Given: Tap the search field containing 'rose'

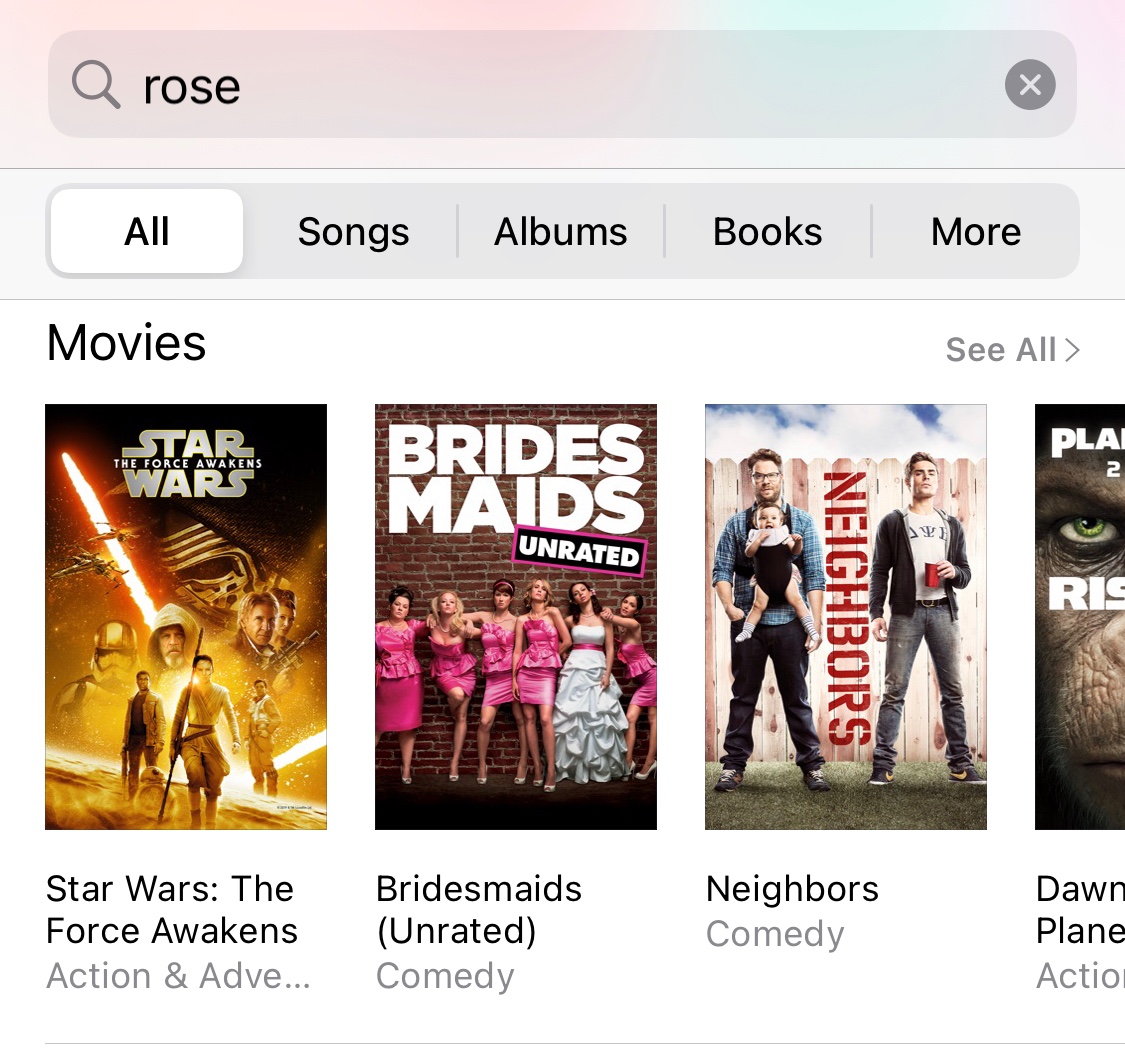Looking at the screenshot, I should [560, 85].
